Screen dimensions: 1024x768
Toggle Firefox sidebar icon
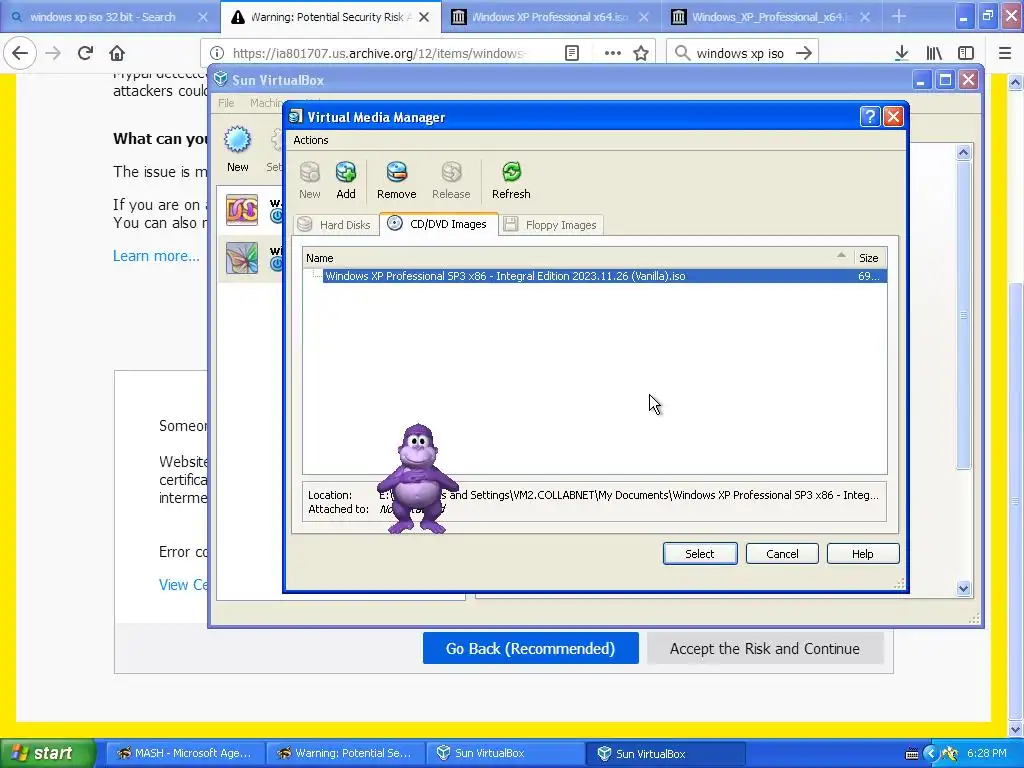[x=966, y=53]
